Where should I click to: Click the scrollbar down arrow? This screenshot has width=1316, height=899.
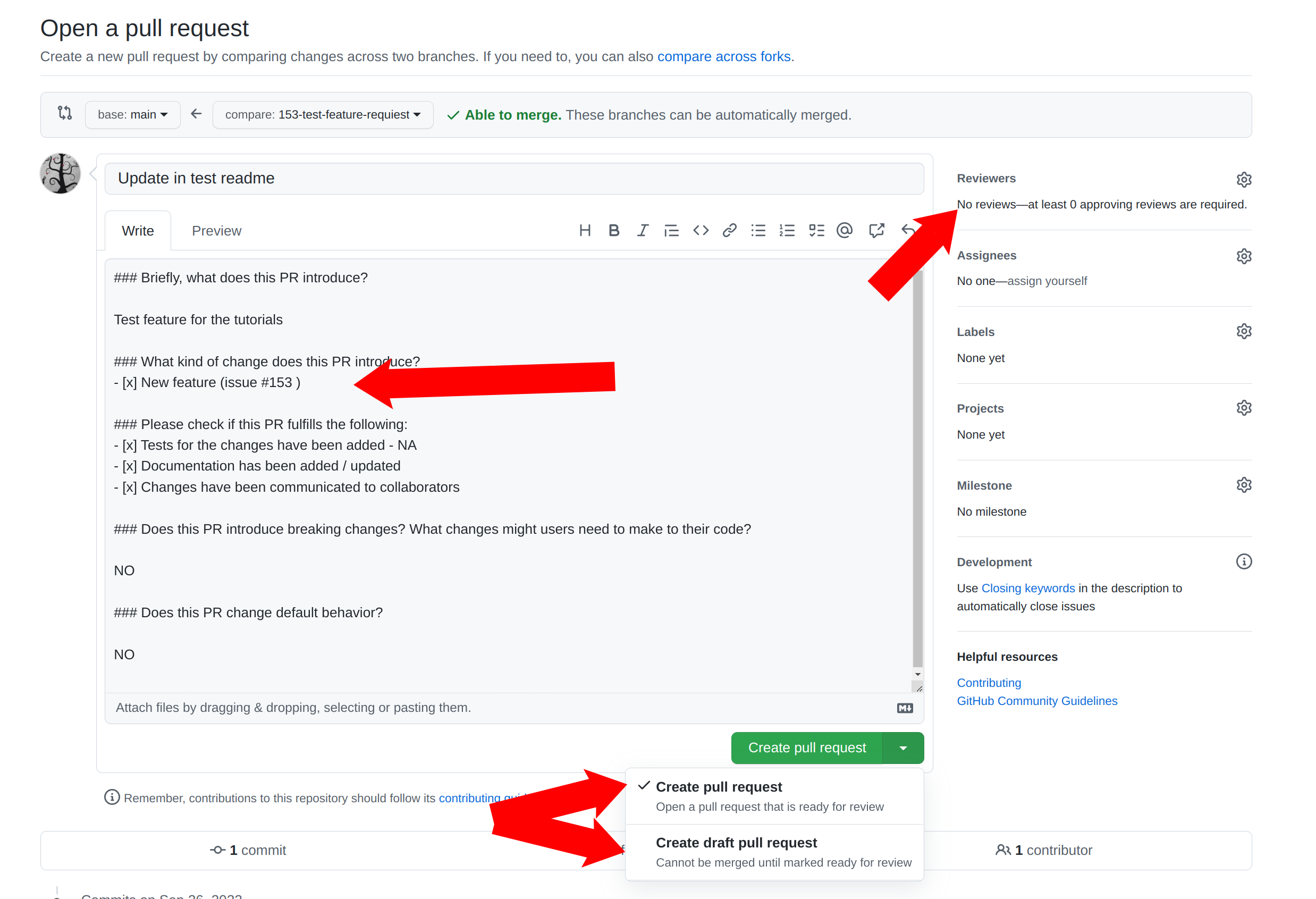pyautogui.click(x=917, y=674)
